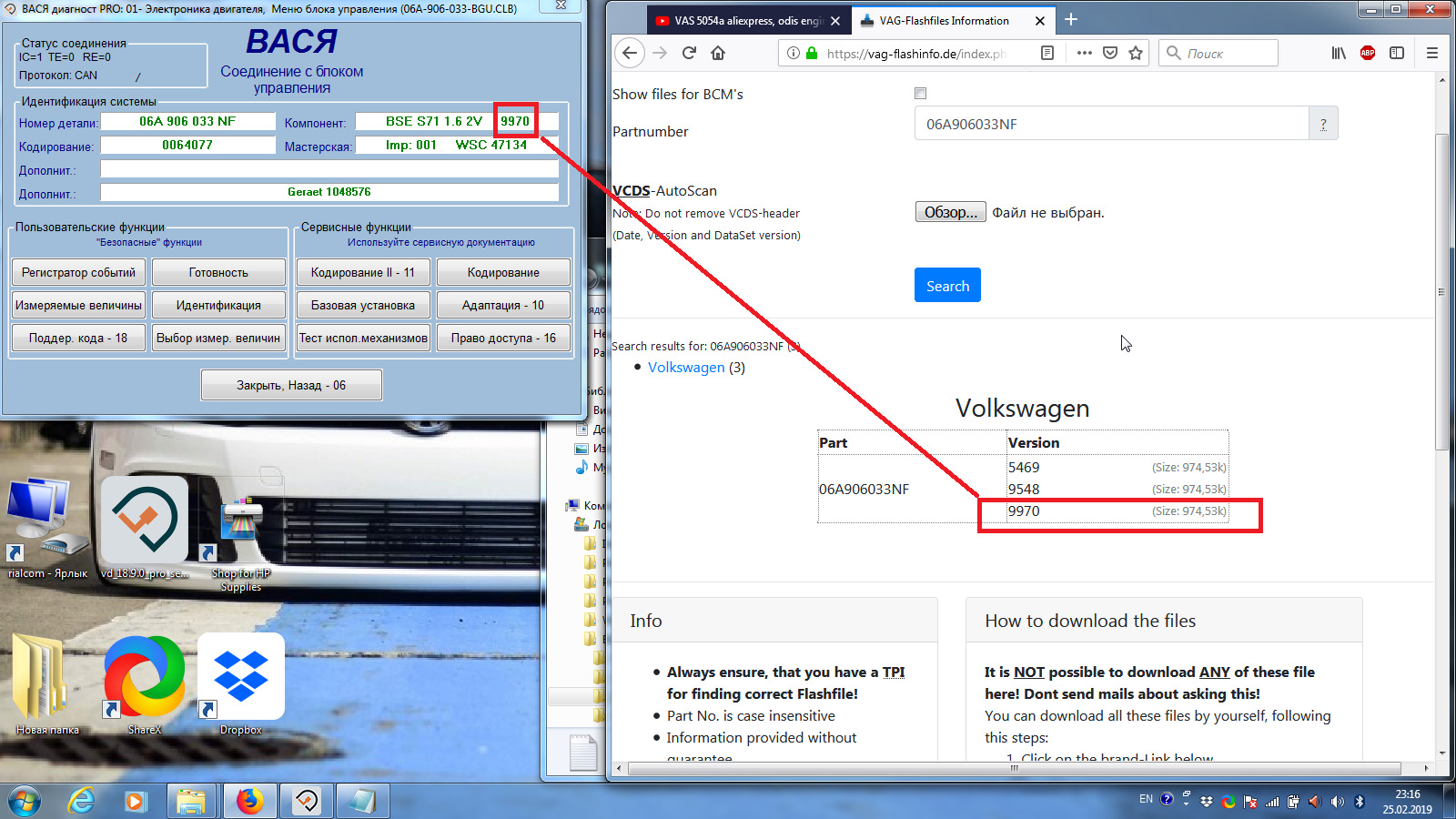Open Базовая установка function
1456x819 pixels.
(x=363, y=305)
